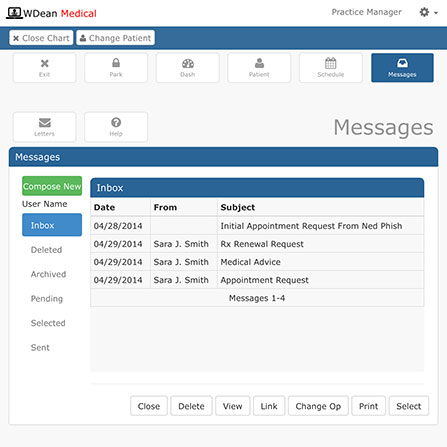Viewport: 447px width, 447px height.
Task: Switch to the Deleted folder
Action: click(x=46, y=250)
